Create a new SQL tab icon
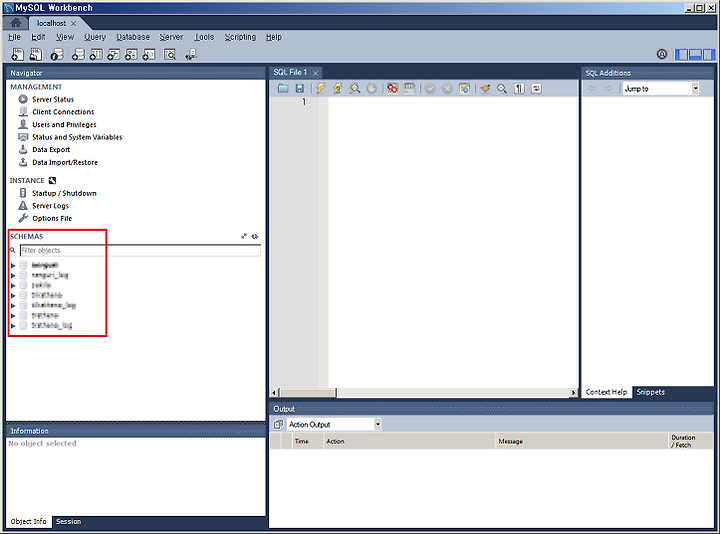The image size is (720, 534). pos(17,54)
